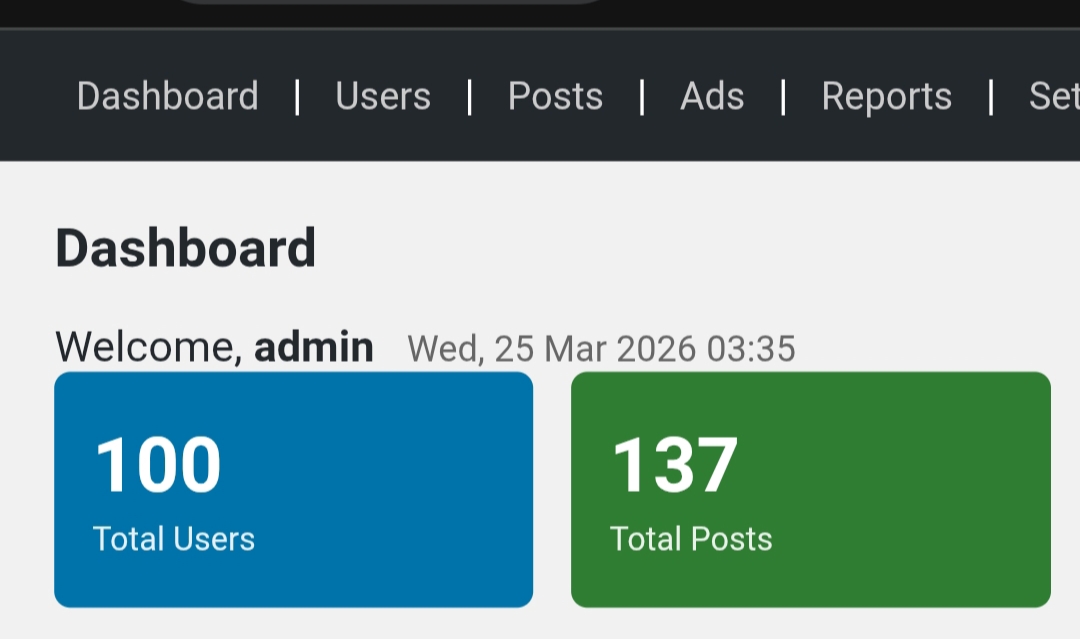Select the Ads navigation item

712,97
